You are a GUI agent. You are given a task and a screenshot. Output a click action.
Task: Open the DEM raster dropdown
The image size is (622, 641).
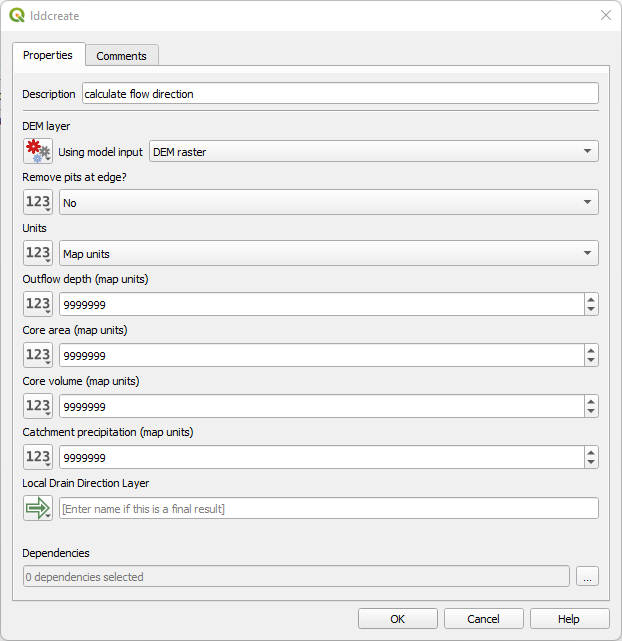click(x=373, y=152)
